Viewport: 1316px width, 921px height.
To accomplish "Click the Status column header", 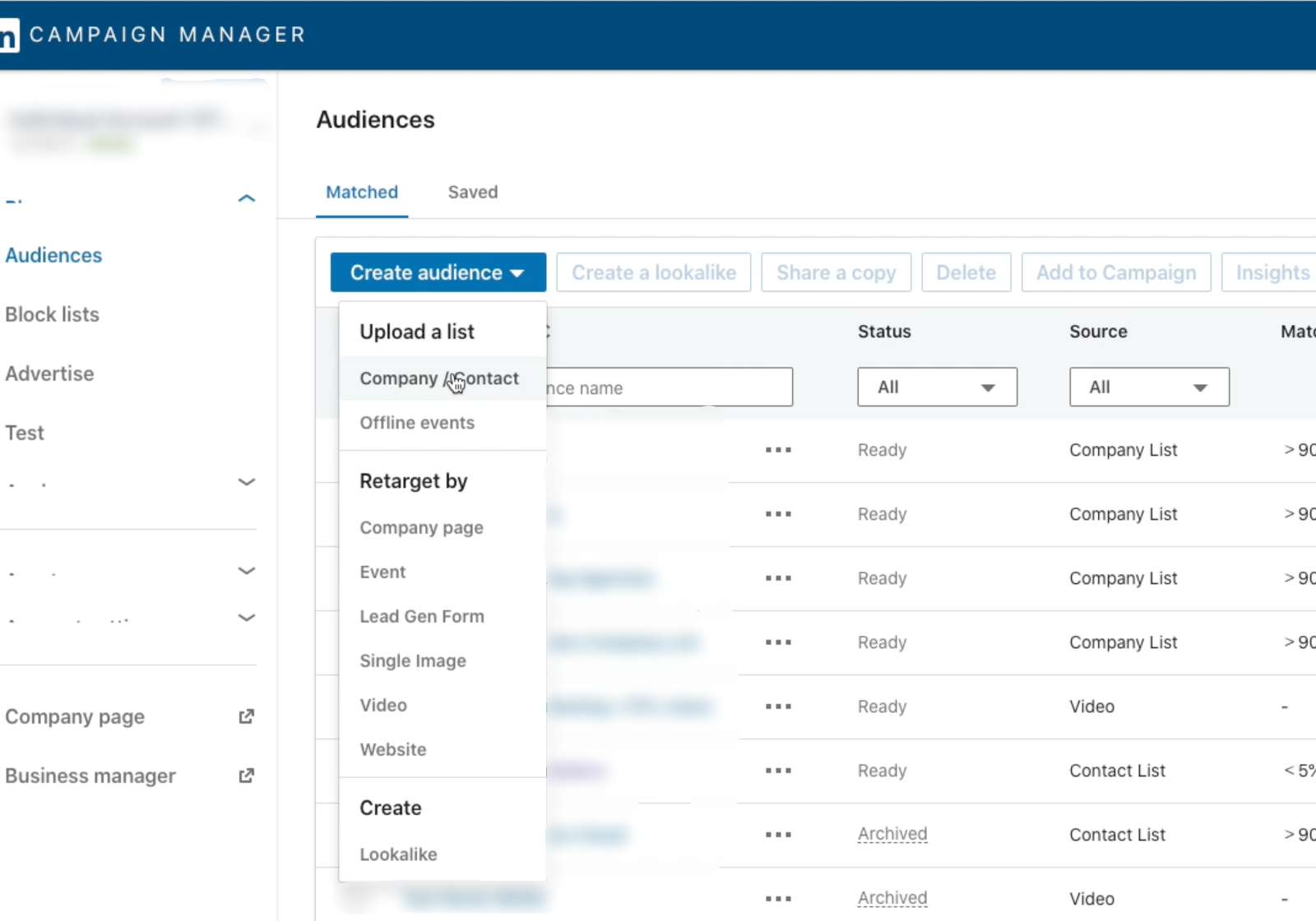I will click(x=884, y=331).
